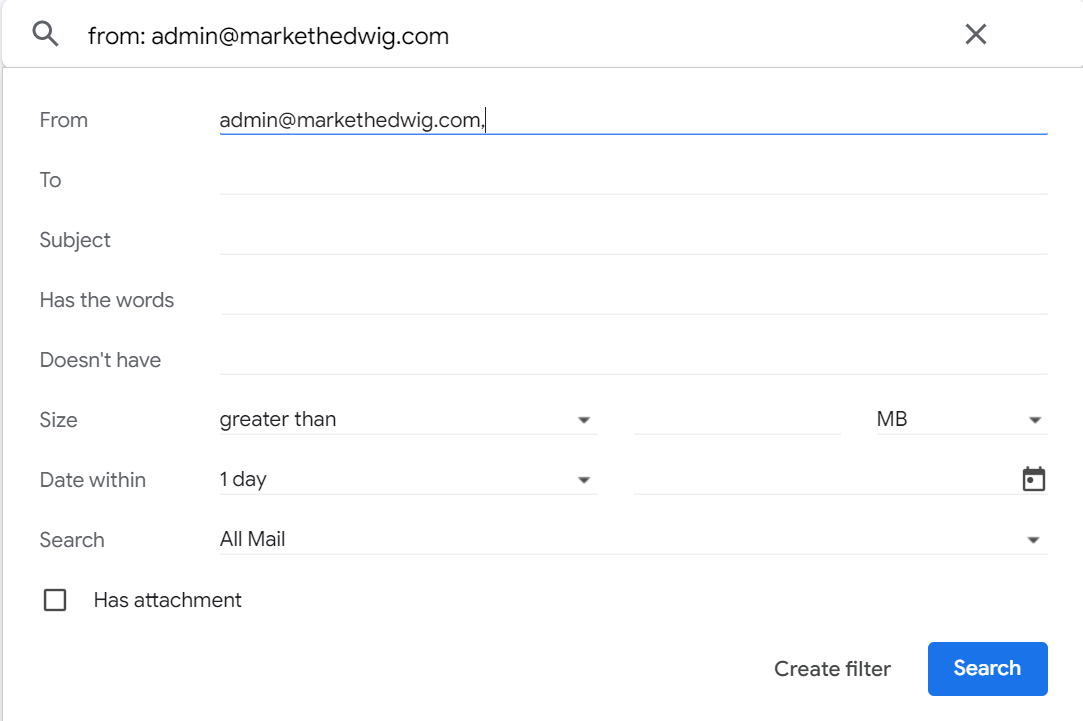Select the Subject text field

[x=632, y=240]
